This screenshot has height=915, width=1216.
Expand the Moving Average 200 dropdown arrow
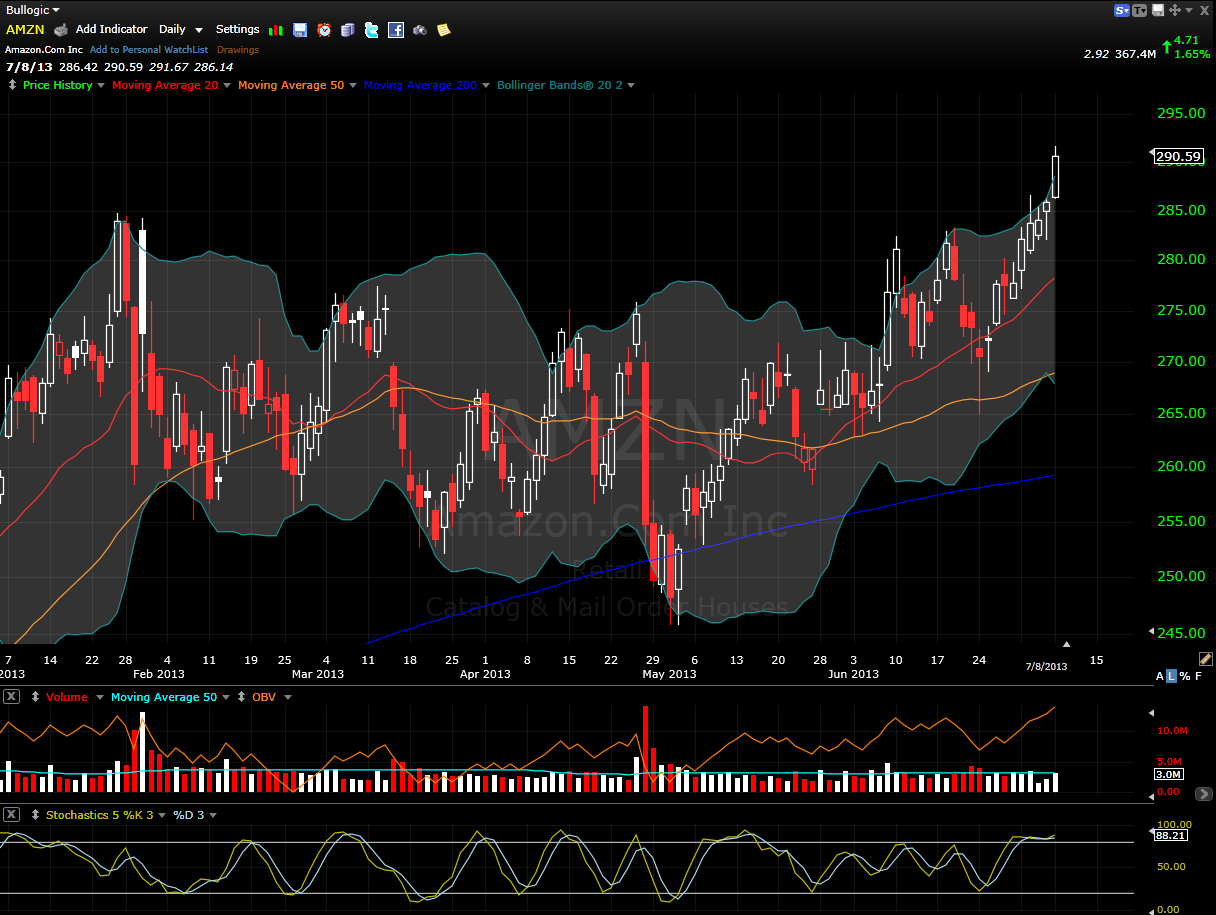point(485,86)
